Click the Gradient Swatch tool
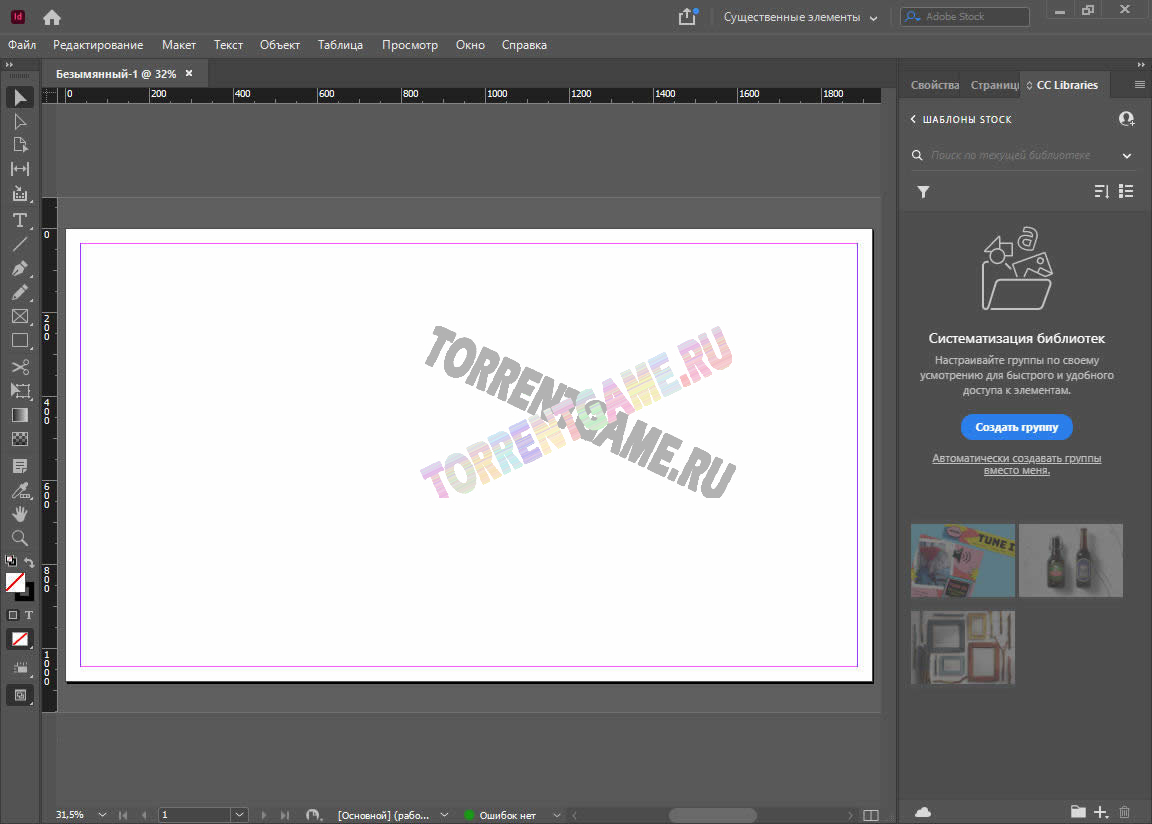1152x824 pixels. point(19,415)
